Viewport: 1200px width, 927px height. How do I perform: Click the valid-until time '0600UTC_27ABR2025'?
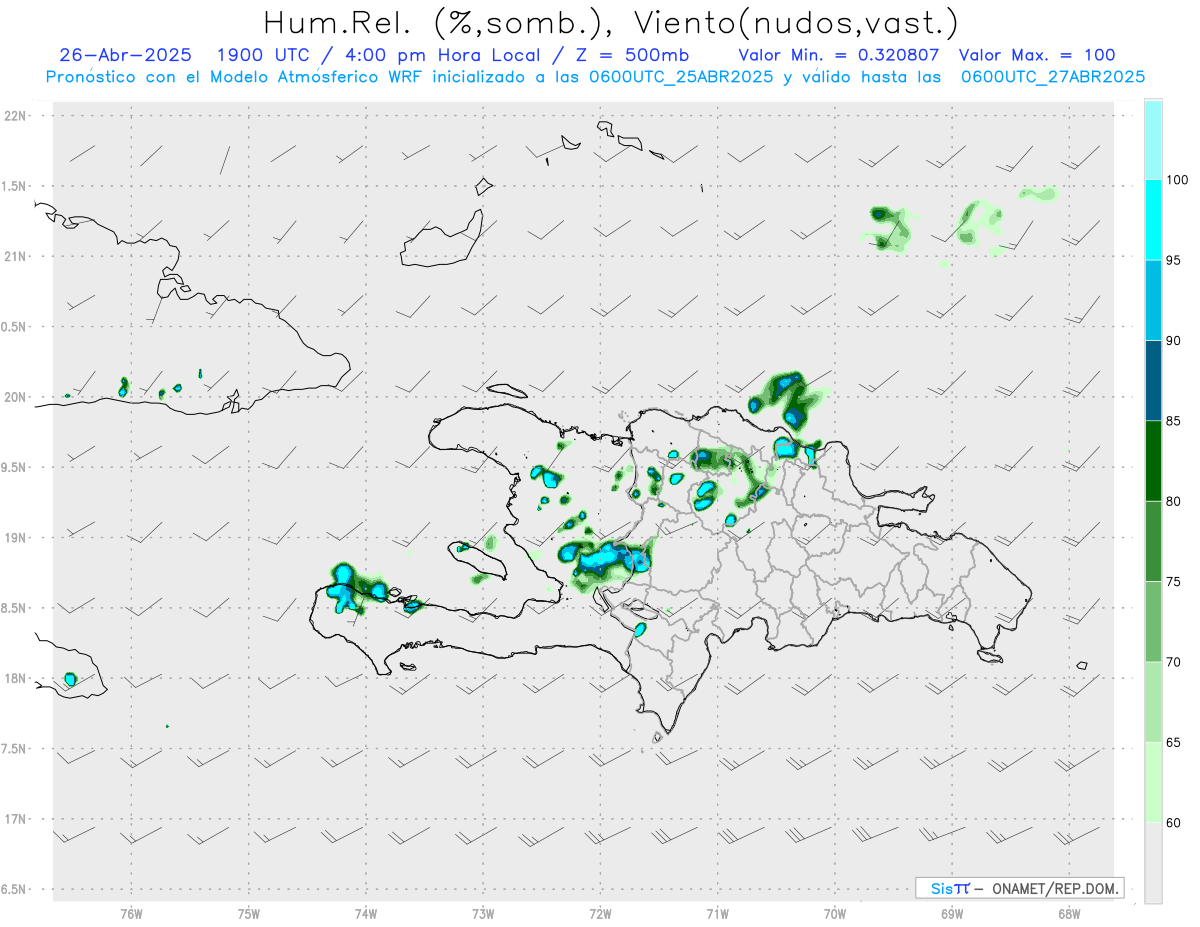[1053, 77]
